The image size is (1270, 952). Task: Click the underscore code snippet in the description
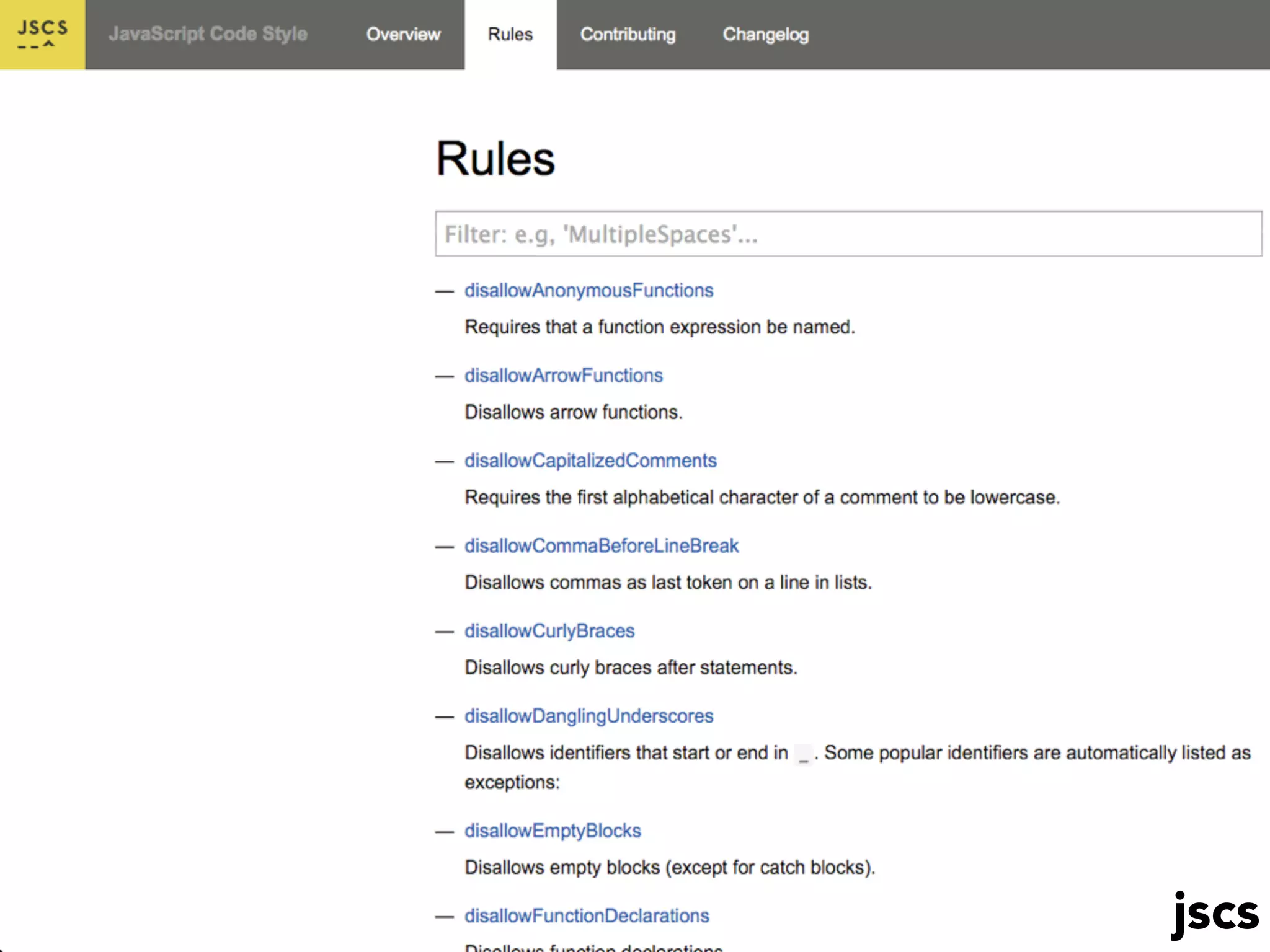(x=804, y=754)
